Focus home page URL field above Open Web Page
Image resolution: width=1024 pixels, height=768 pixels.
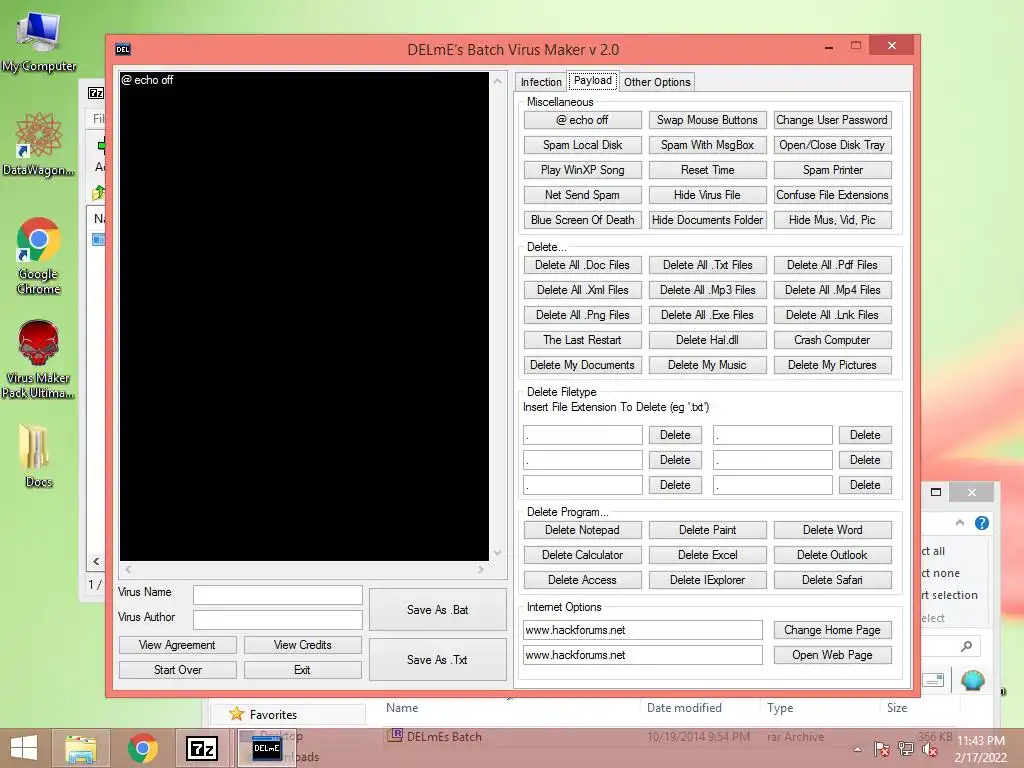click(x=643, y=630)
